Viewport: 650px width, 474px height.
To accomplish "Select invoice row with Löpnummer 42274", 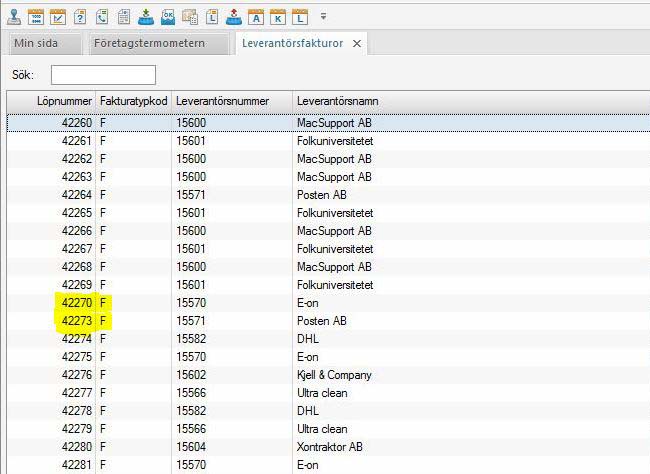I will point(328,339).
